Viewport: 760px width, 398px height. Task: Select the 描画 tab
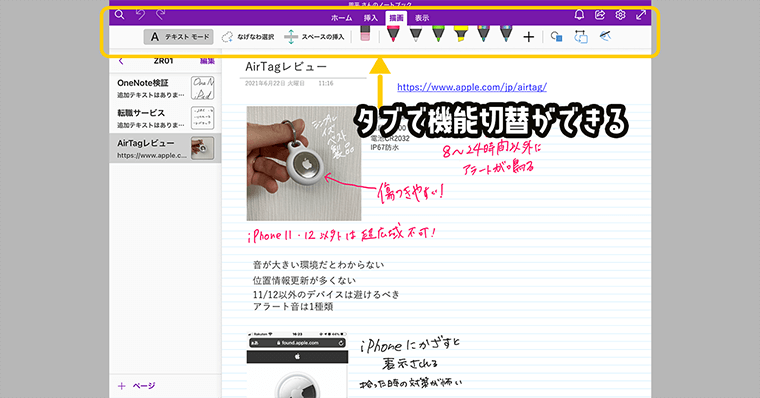(396, 18)
